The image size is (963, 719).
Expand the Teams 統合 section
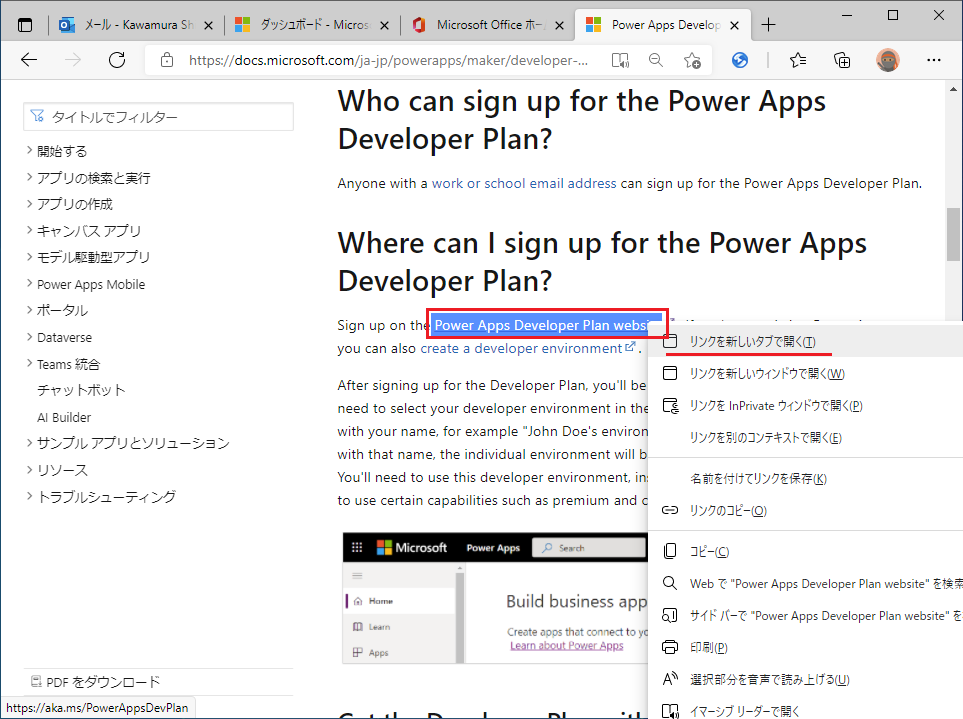(63, 364)
